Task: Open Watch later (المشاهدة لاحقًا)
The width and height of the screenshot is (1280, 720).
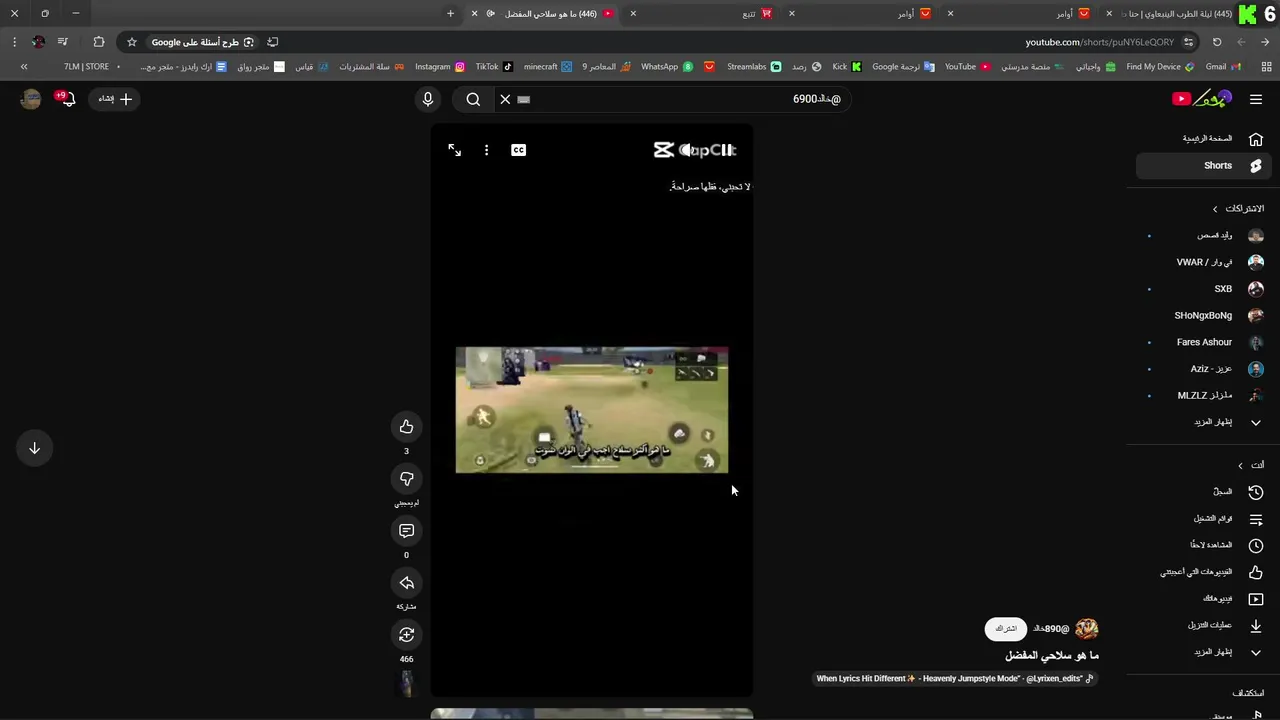Action: pos(1203,546)
